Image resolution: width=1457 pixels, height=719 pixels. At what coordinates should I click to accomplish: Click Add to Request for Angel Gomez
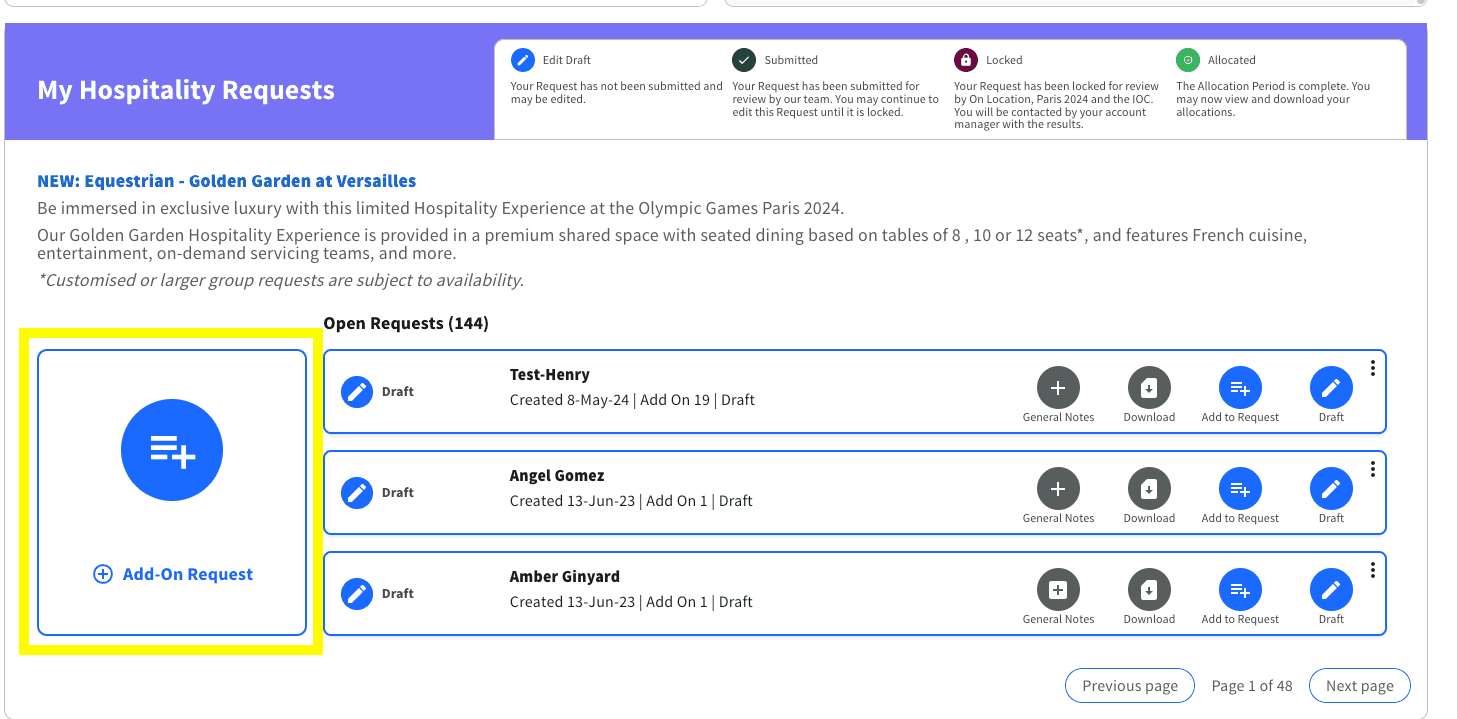[x=1240, y=489]
